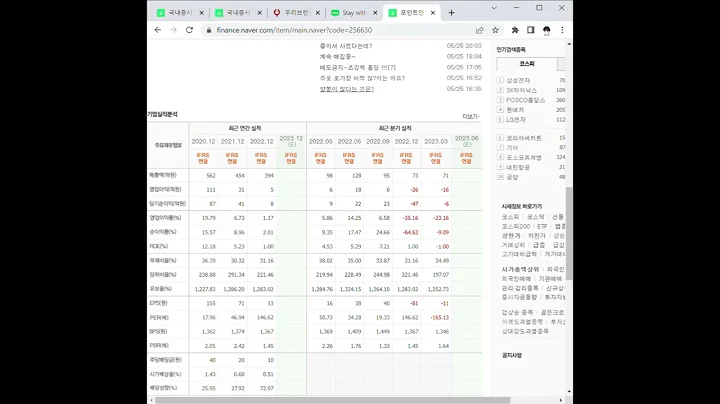Open SK하이닉스 in popular stocks list

coord(521,90)
